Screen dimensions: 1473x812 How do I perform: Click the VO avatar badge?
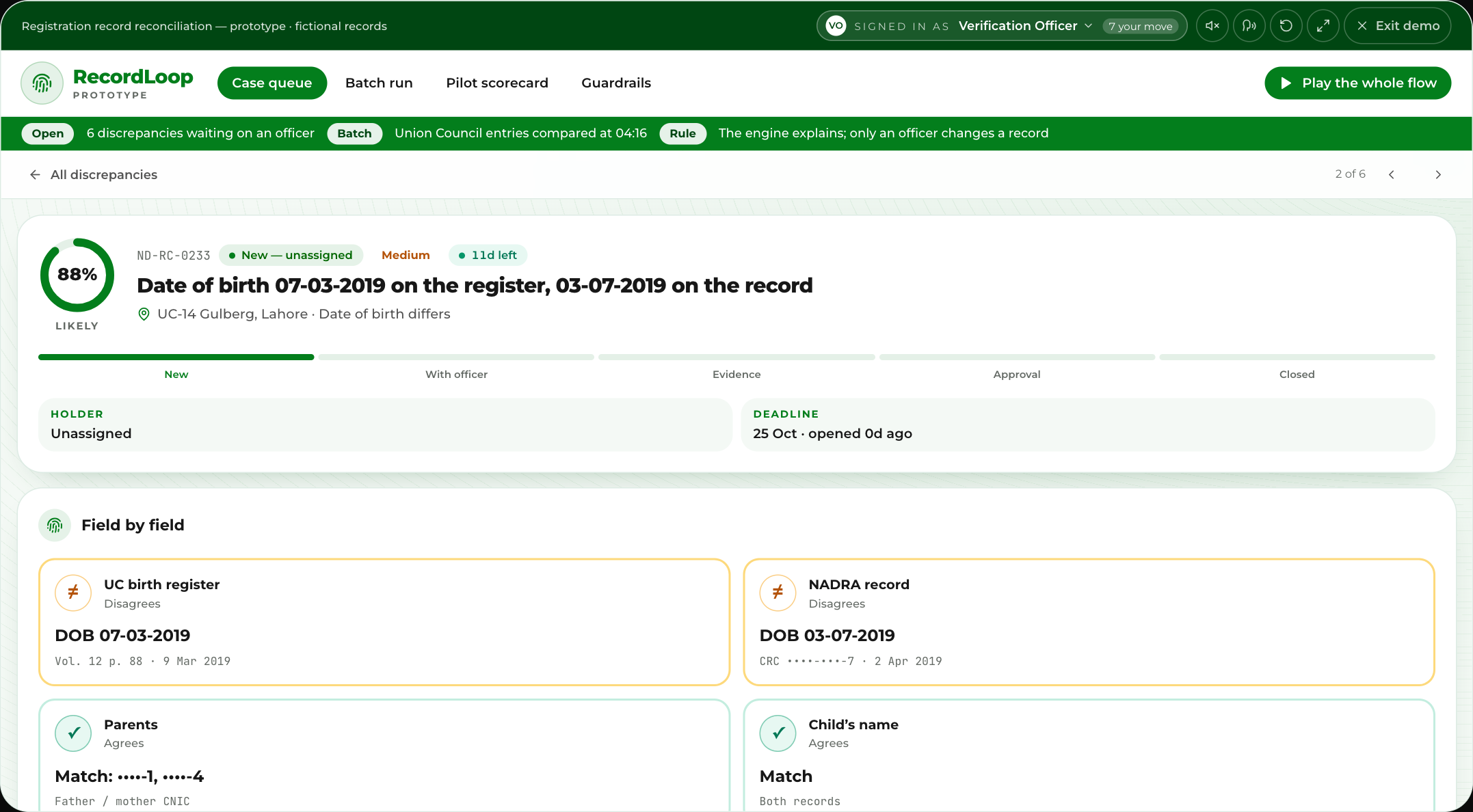836,26
